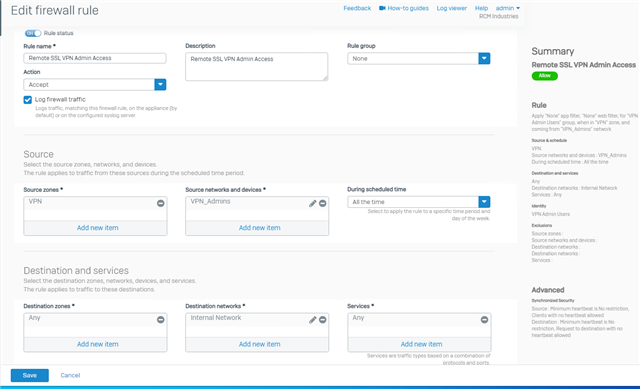Screen dimensions: 640x389
Task: Select the VPN_Admins source network entry
Action: pyautogui.click(x=210, y=201)
